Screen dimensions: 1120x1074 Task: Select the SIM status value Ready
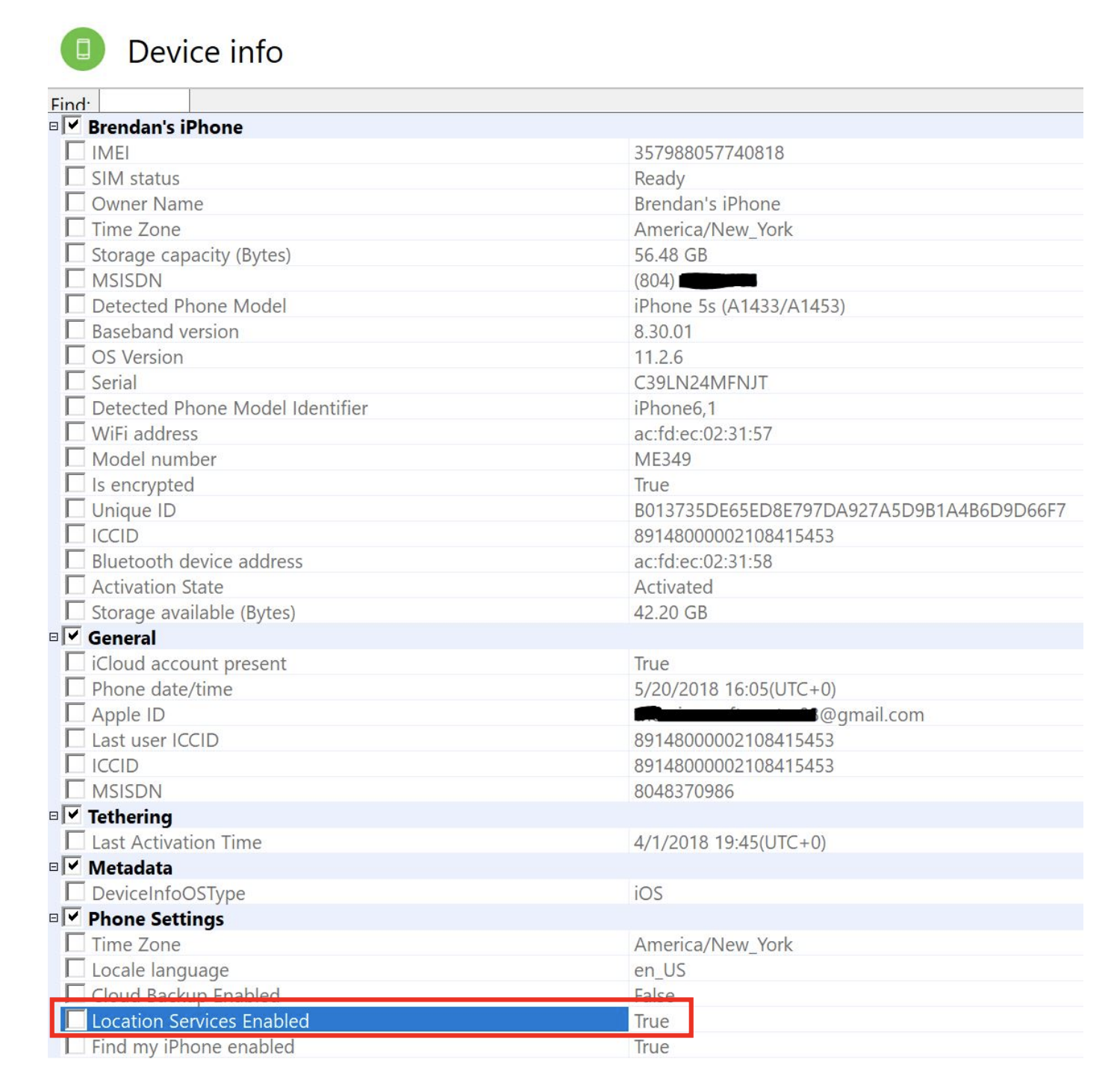659,178
